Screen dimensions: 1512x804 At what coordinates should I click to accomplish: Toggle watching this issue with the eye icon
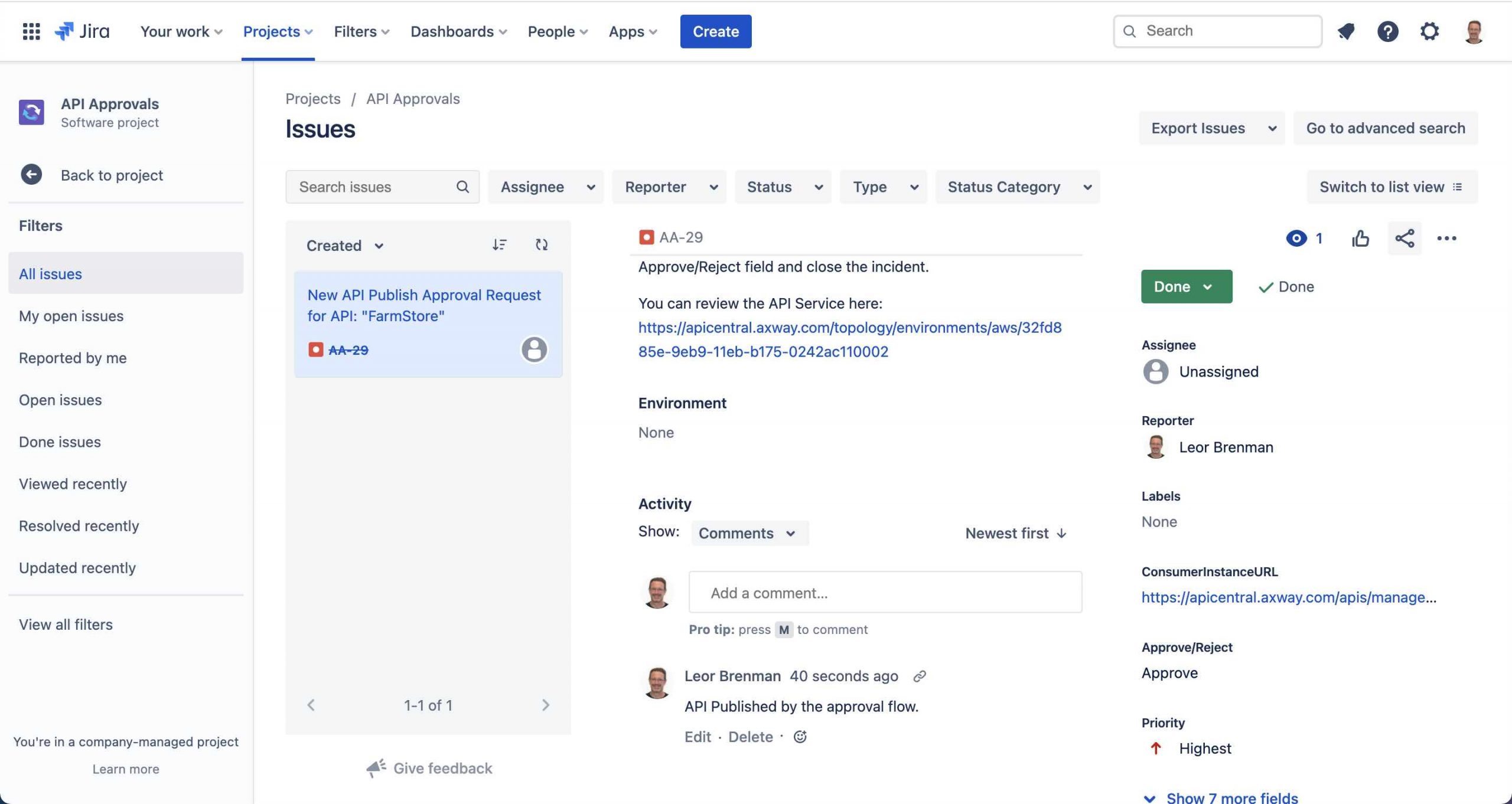tap(1296, 238)
